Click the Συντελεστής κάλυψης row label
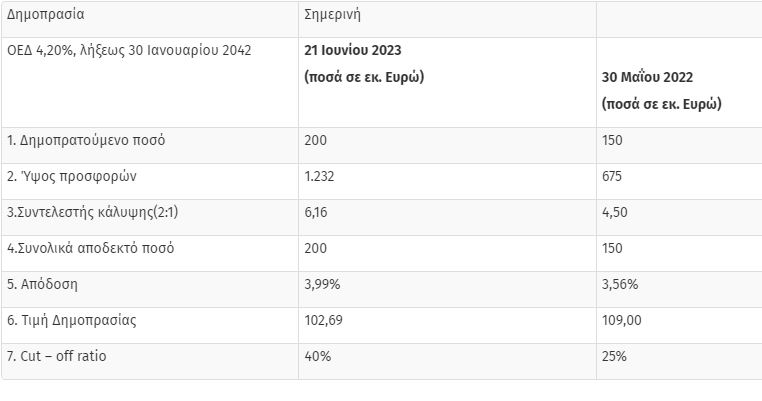The image size is (762, 401). 92,212
